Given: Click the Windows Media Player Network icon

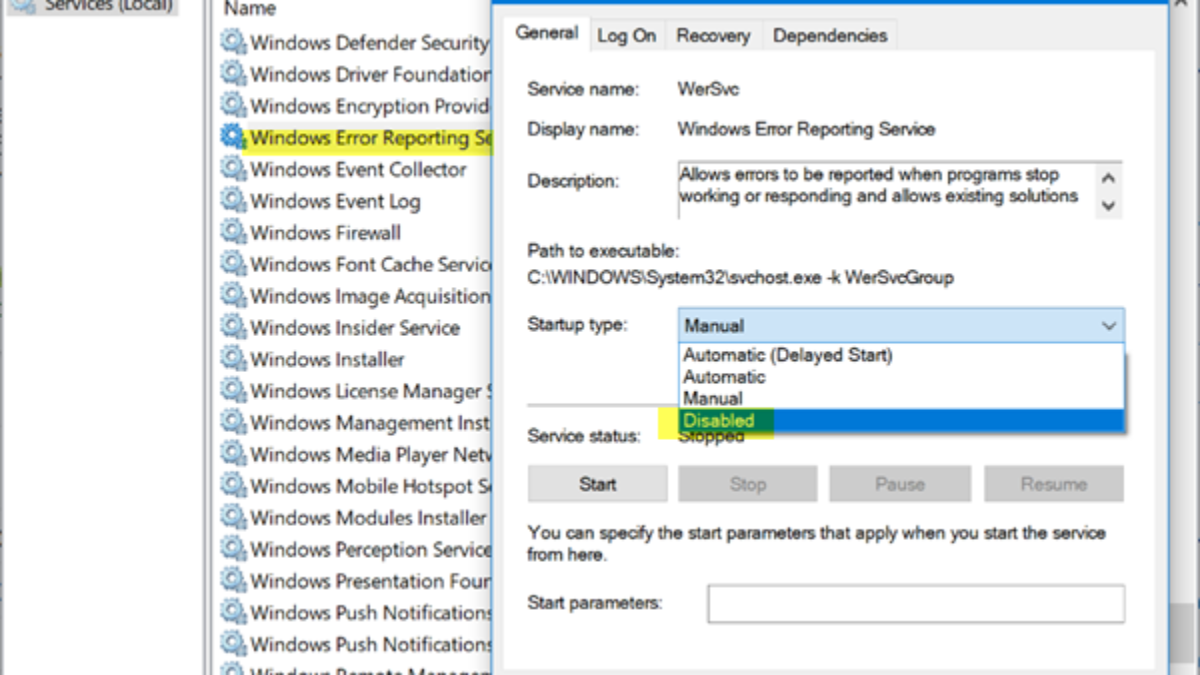Looking at the screenshot, I should pyautogui.click(x=233, y=454).
